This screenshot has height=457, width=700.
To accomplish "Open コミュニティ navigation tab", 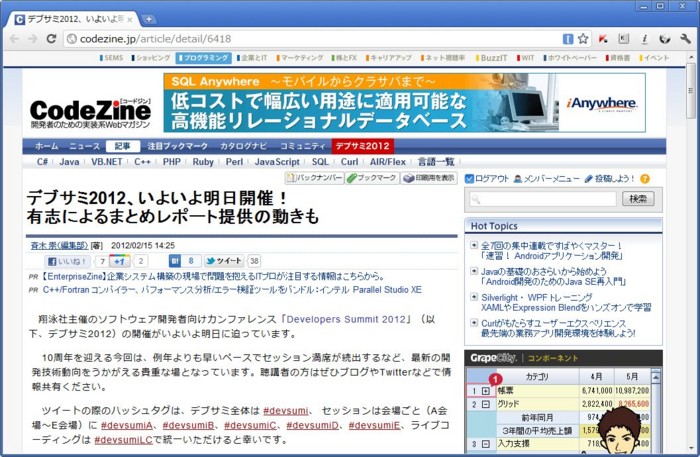I will click(303, 146).
